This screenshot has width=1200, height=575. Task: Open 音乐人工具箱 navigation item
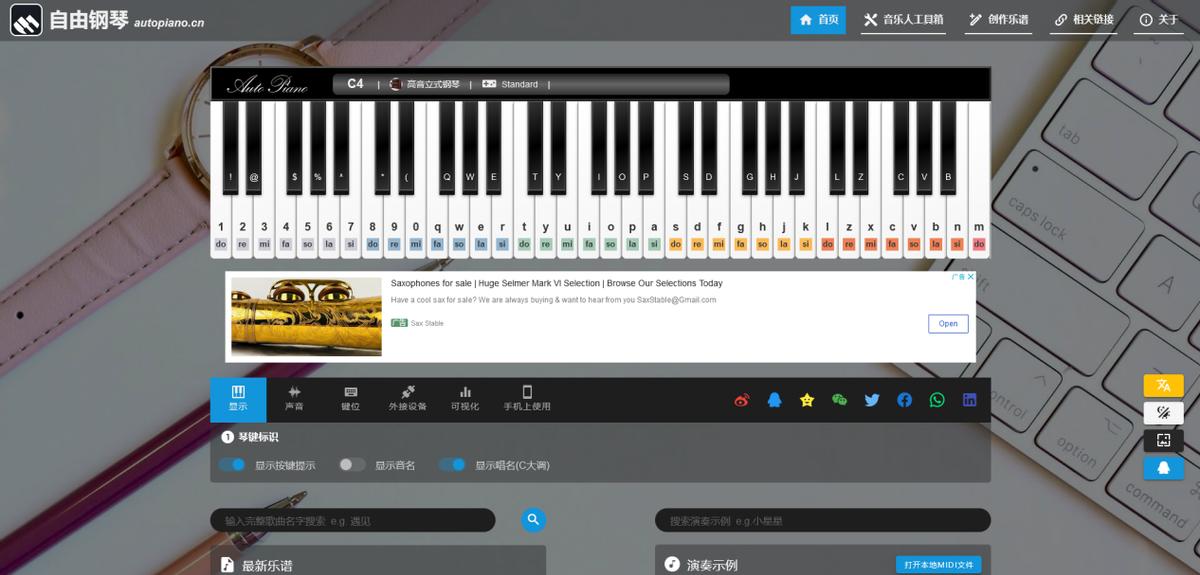click(x=904, y=19)
